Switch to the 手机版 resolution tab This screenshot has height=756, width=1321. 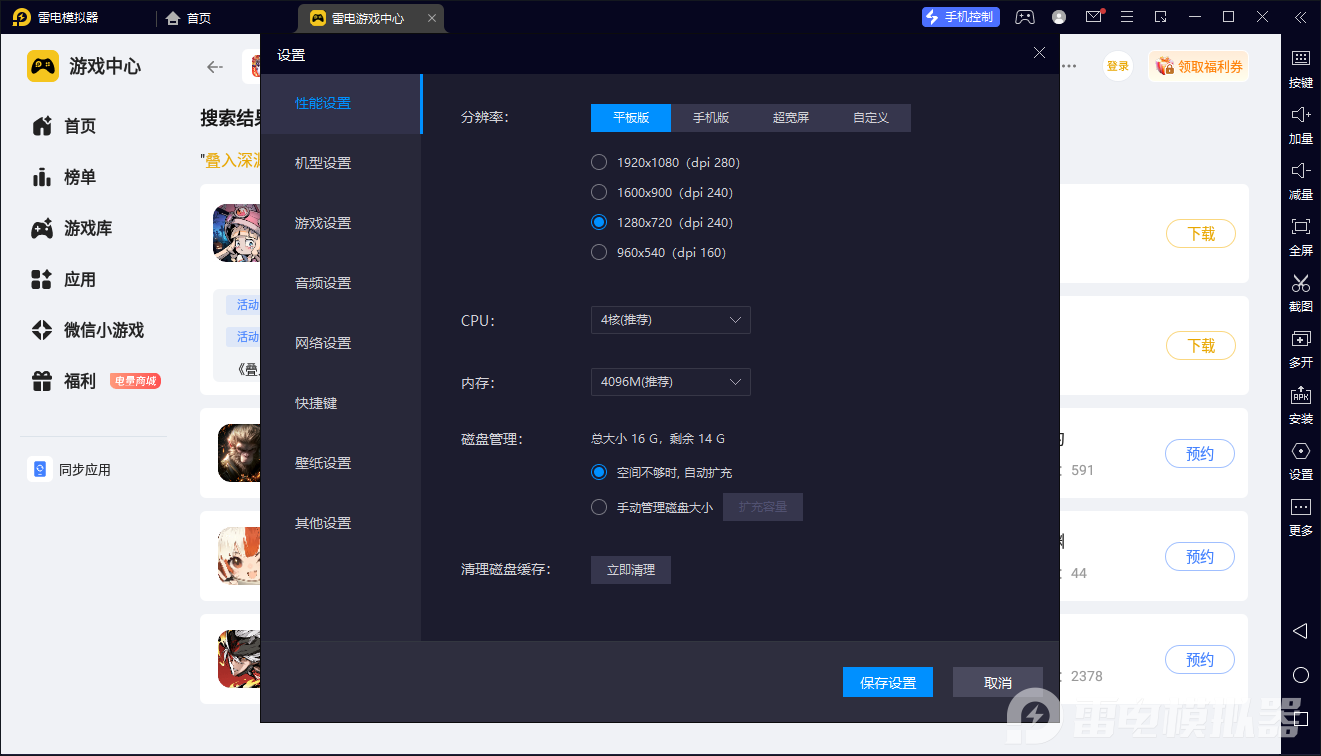pos(711,118)
